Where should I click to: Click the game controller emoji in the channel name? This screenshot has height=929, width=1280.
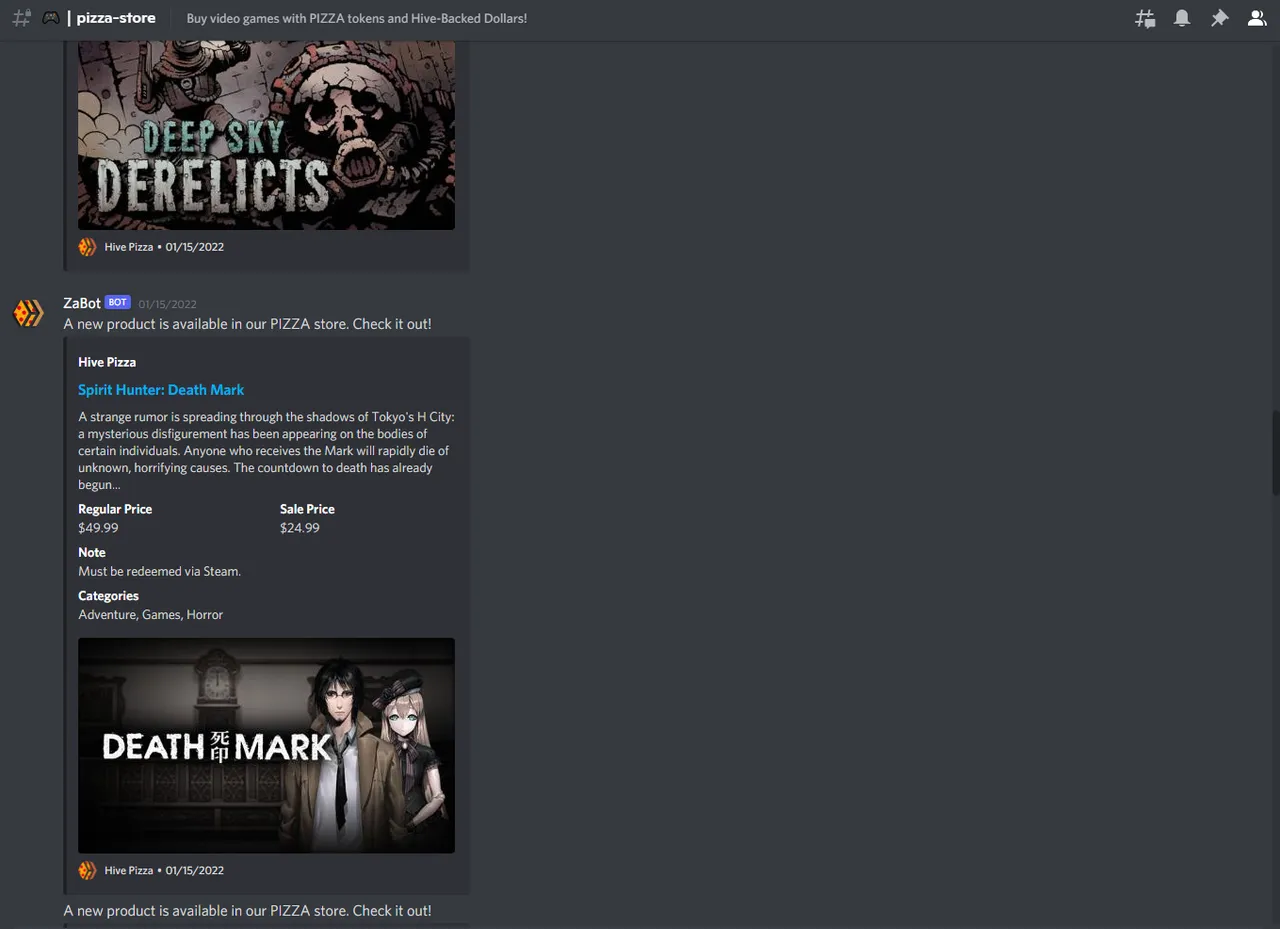click(50, 18)
